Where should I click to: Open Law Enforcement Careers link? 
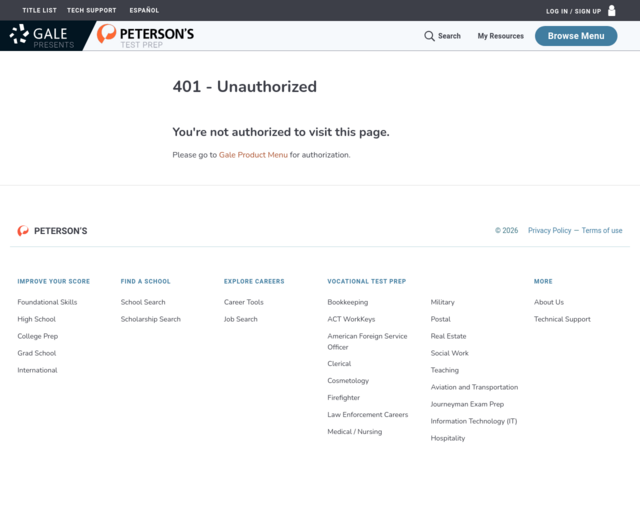click(x=368, y=414)
